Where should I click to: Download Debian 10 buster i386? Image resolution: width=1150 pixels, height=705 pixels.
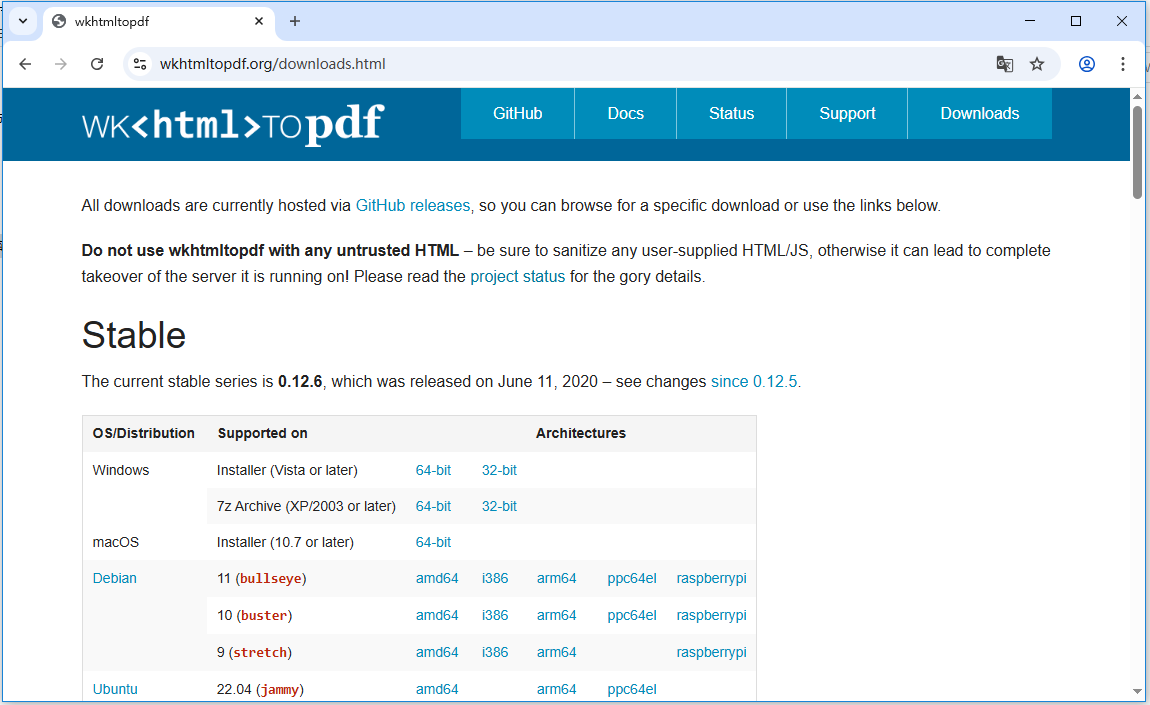pos(495,615)
